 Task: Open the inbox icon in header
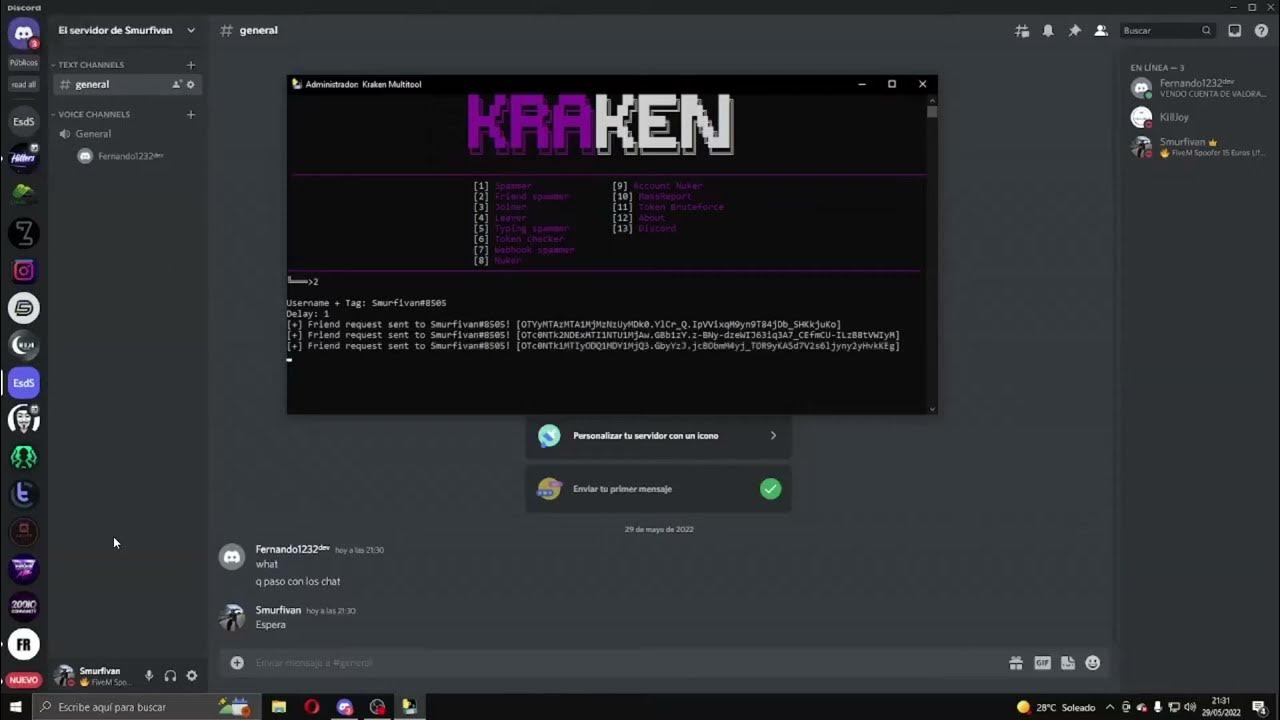point(1235,31)
